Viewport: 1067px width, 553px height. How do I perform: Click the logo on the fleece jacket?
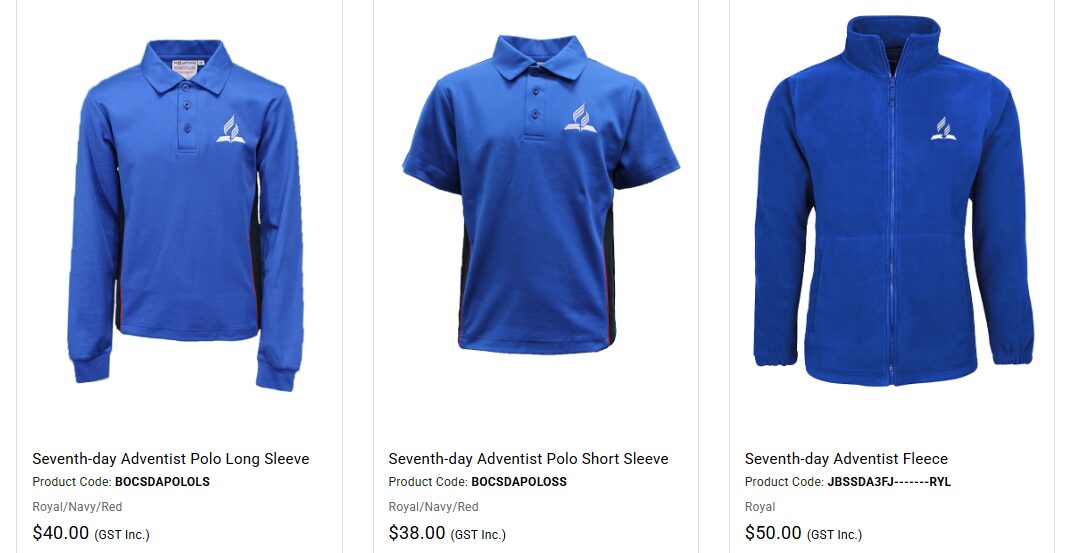[943, 129]
